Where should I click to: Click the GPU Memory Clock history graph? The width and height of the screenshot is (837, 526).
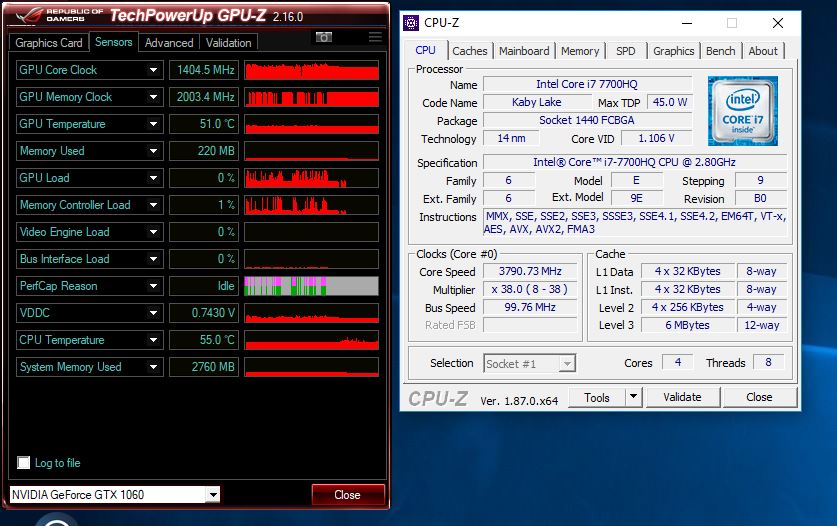[x=312, y=97]
